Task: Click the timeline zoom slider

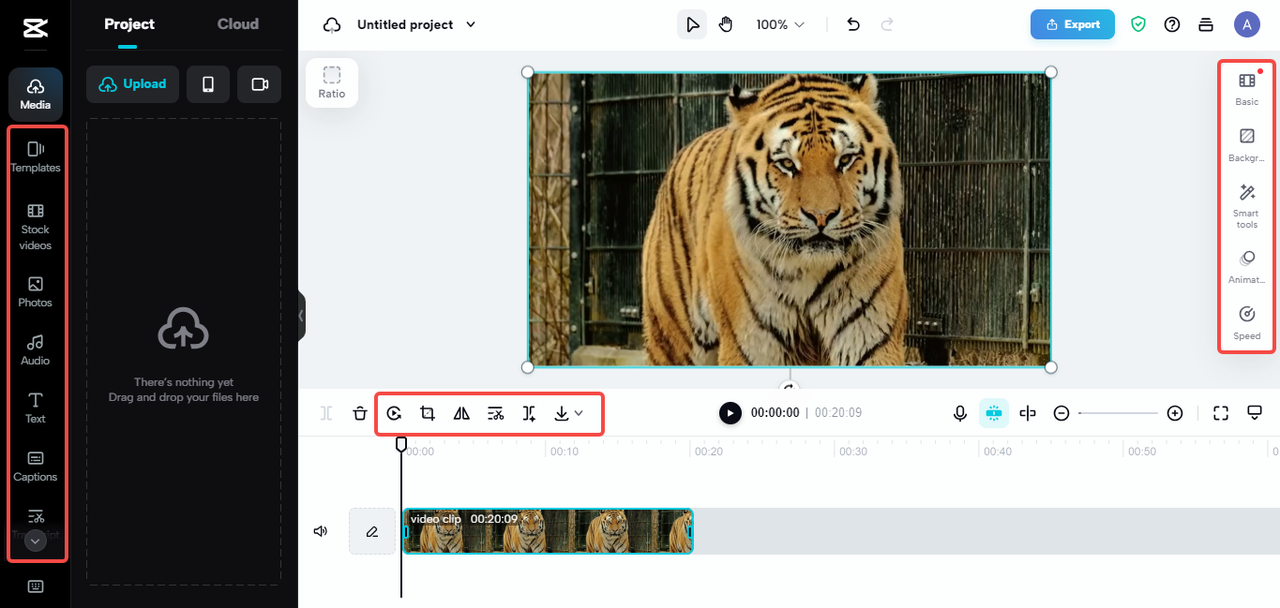Action: click(x=1118, y=413)
